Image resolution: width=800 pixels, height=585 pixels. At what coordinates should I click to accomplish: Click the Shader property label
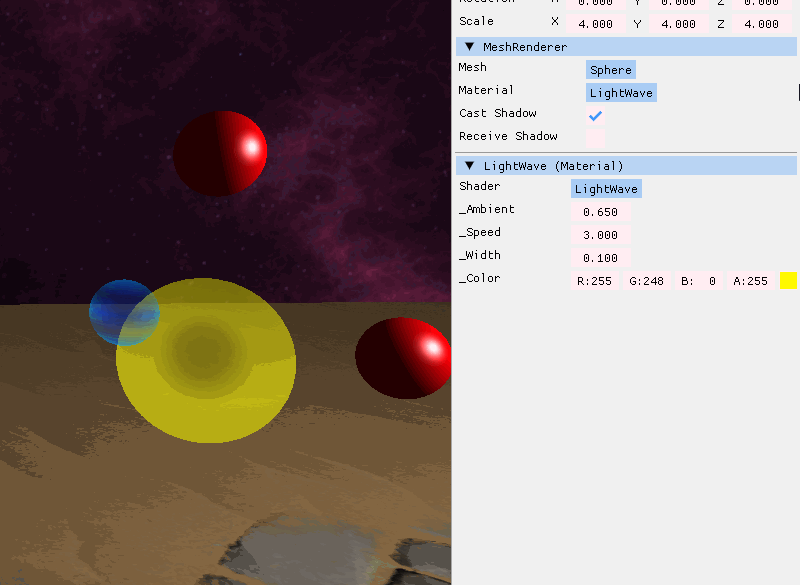point(480,186)
